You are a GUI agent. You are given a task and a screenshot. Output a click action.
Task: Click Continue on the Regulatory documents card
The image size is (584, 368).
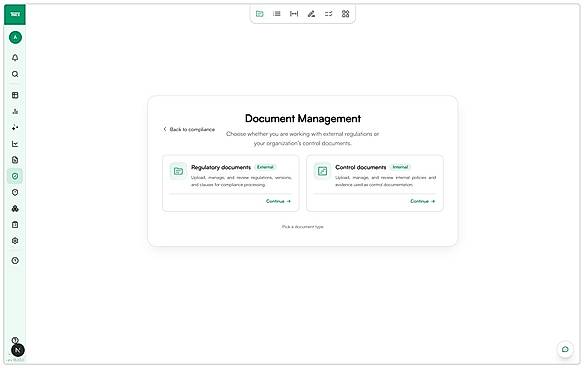[x=278, y=201]
